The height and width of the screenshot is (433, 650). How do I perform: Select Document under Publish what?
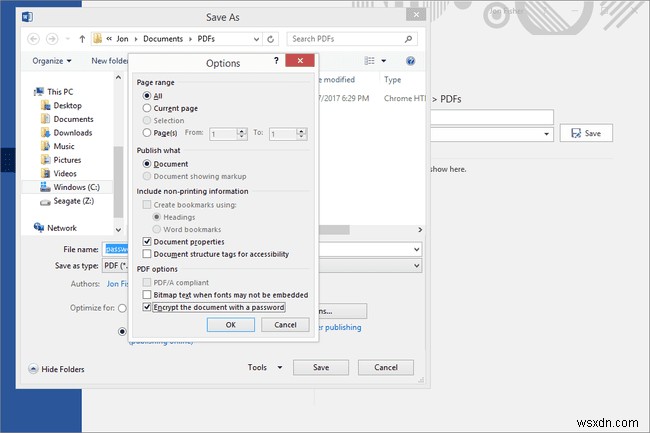pos(147,164)
